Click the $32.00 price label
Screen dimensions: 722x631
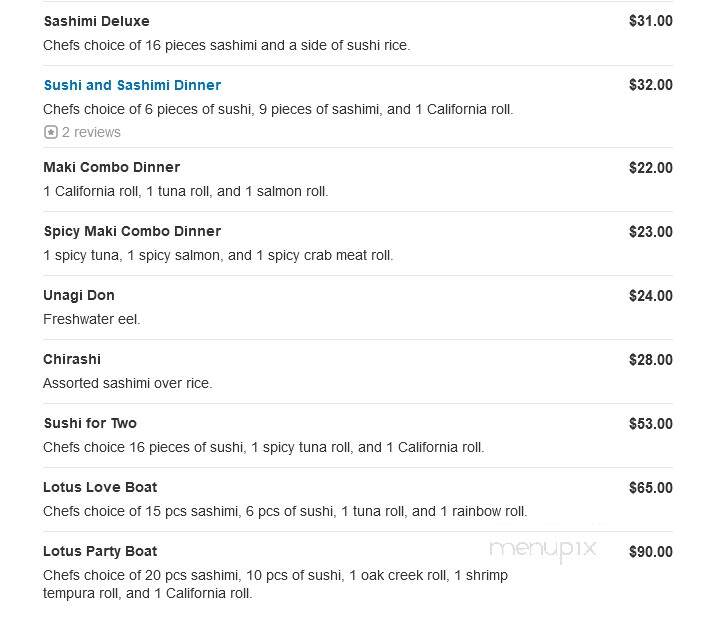coord(651,85)
